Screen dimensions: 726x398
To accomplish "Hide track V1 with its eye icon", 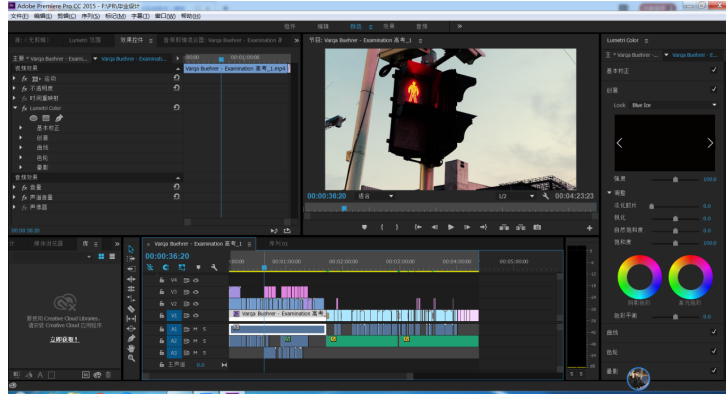I will 196,316.
